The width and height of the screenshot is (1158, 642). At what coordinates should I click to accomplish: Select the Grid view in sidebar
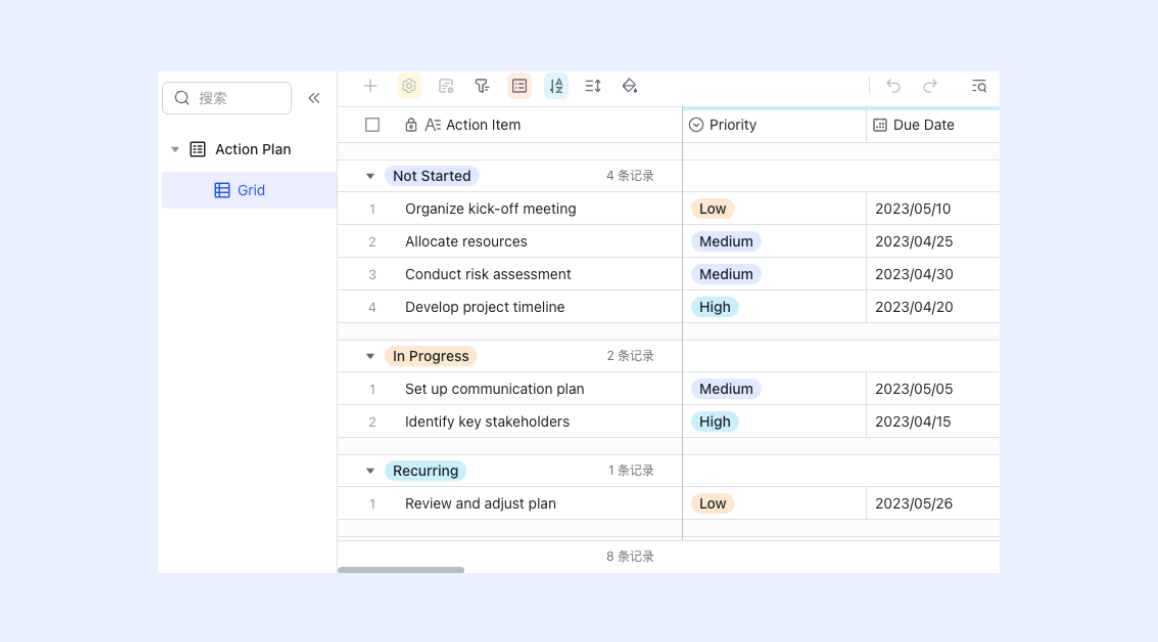(x=249, y=191)
